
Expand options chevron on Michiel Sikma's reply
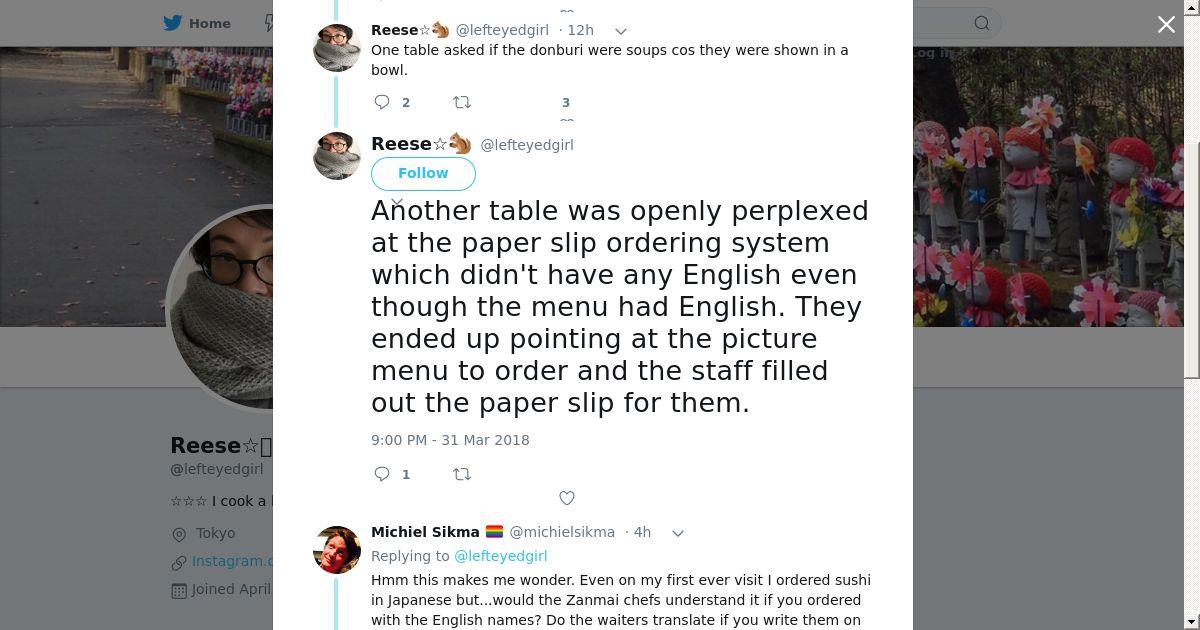(x=678, y=533)
